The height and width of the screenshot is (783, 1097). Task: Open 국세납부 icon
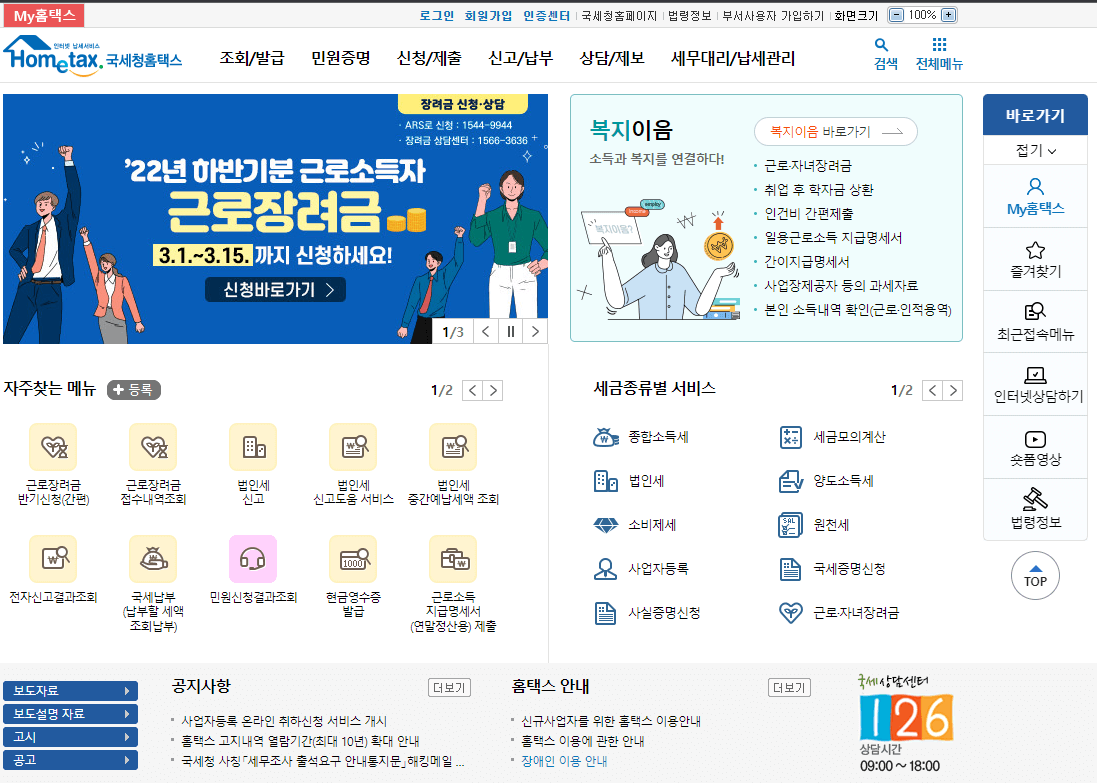point(153,558)
